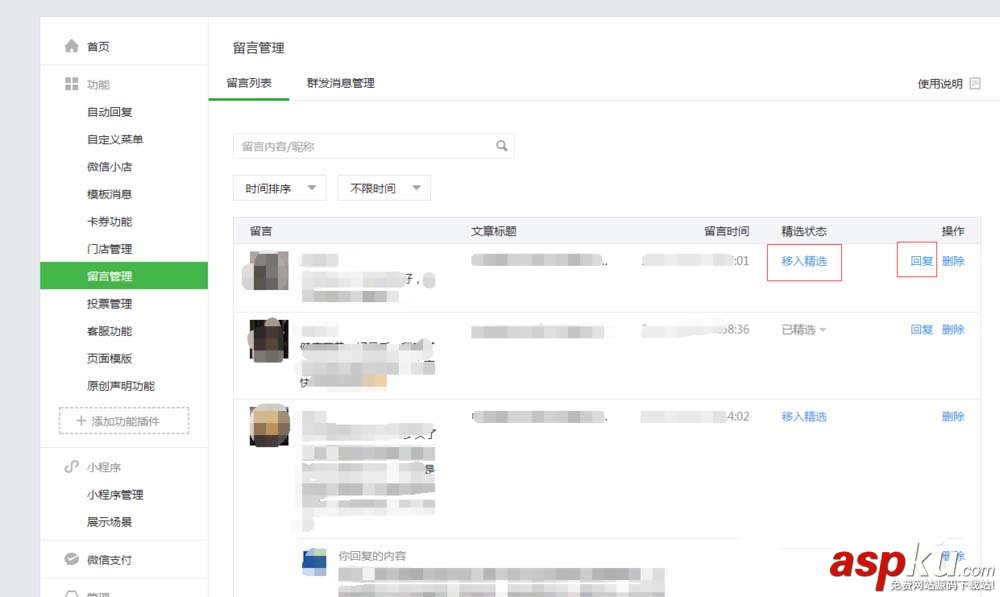Screen dimensions: 1000x597
Task: Click the 添加功能插件 button
Action: (x=122, y=420)
